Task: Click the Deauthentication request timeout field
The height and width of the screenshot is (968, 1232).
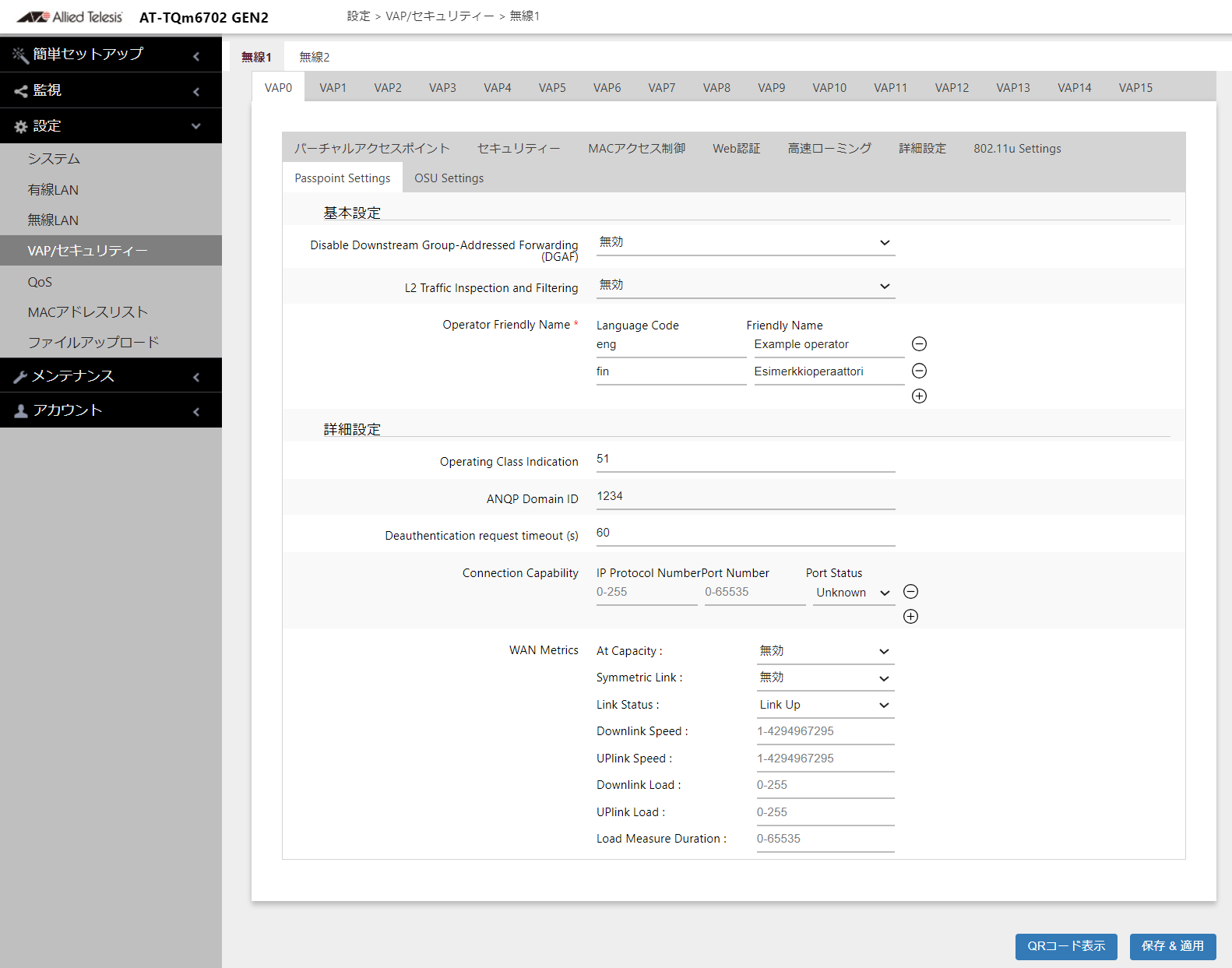Action: tap(745, 533)
